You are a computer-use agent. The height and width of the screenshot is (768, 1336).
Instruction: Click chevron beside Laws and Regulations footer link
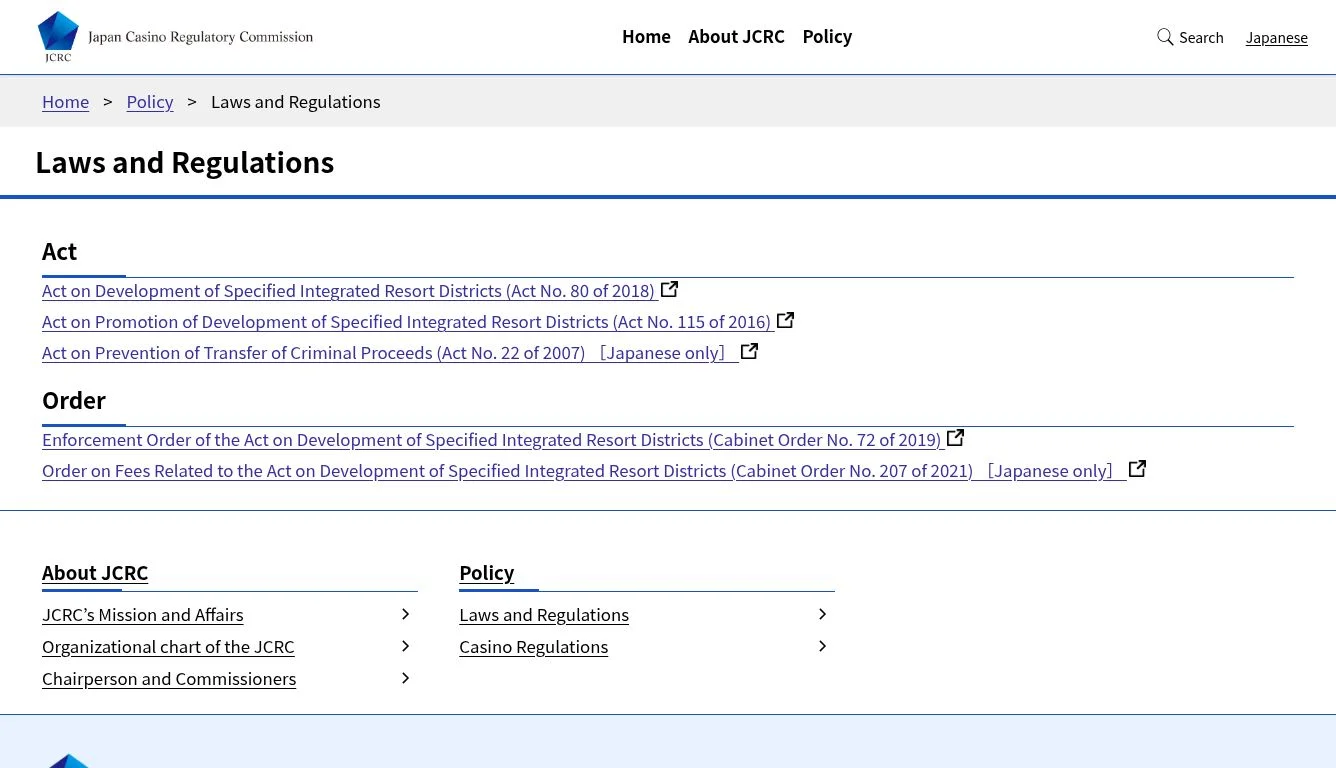click(x=822, y=613)
